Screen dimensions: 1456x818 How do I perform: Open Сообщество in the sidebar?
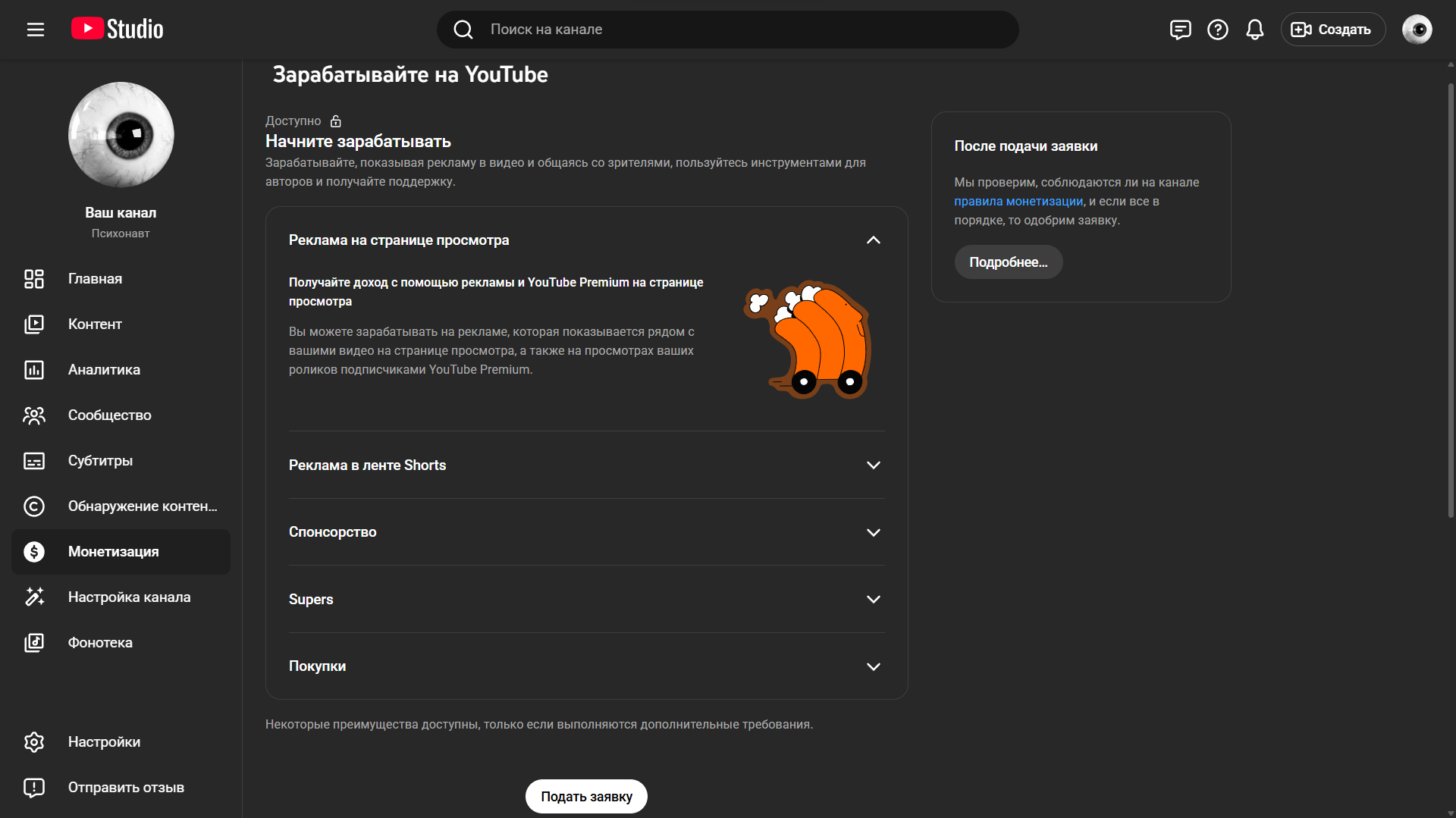(x=121, y=415)
